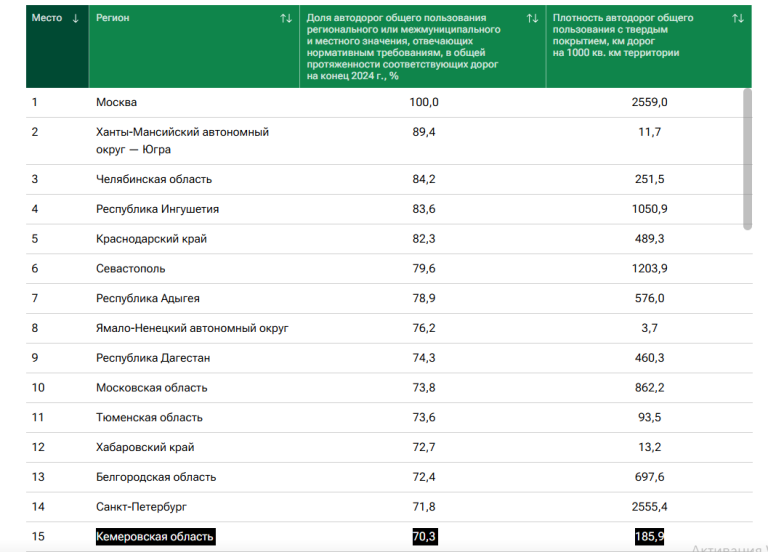Viewport: 768px width, 552px height.
Task: Select Республика Адыгея row
Action: click(x=147, y=298)
